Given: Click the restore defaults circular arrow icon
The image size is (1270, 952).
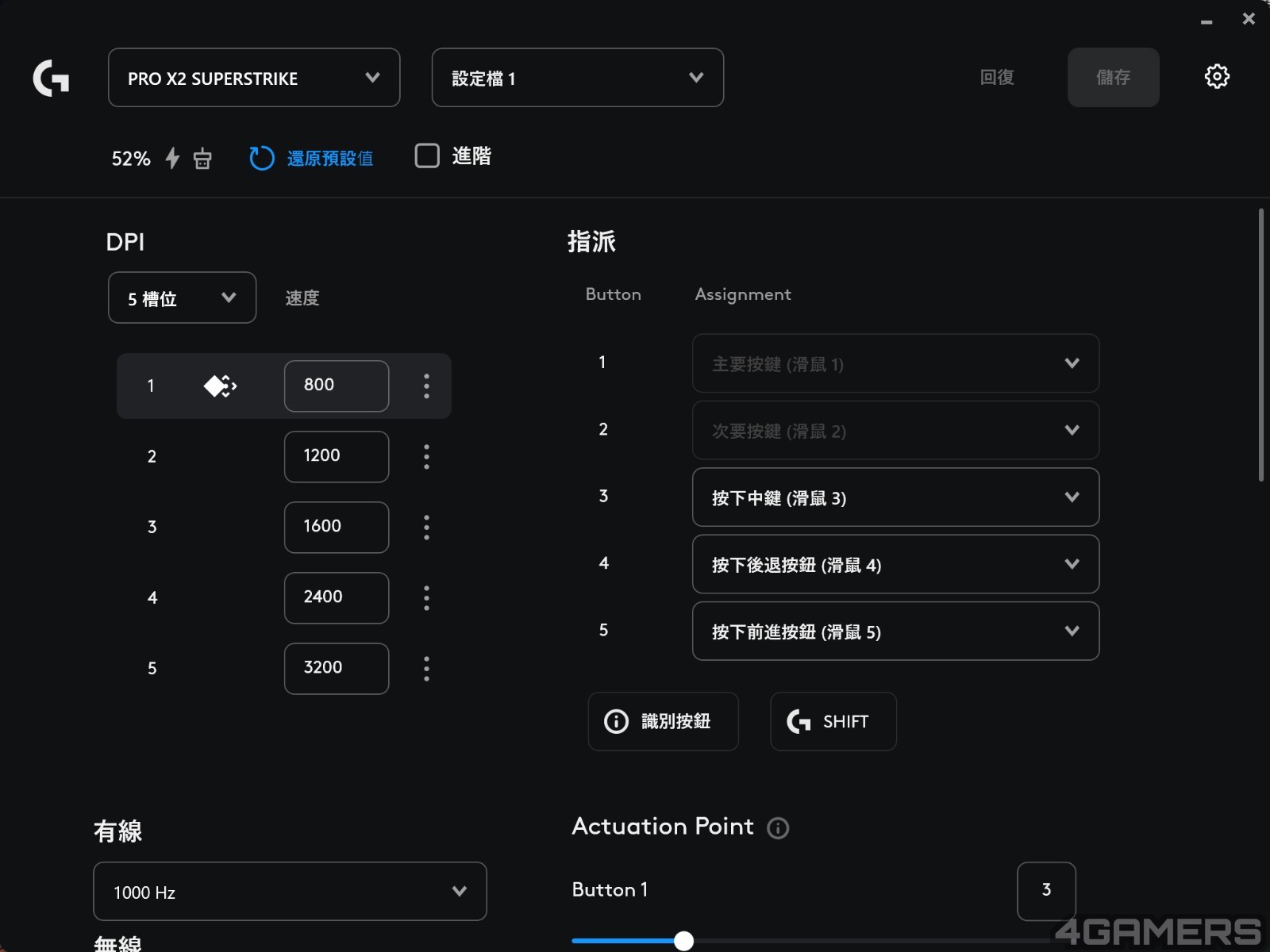Looking at the screenshot, I should tap(261, 158).
